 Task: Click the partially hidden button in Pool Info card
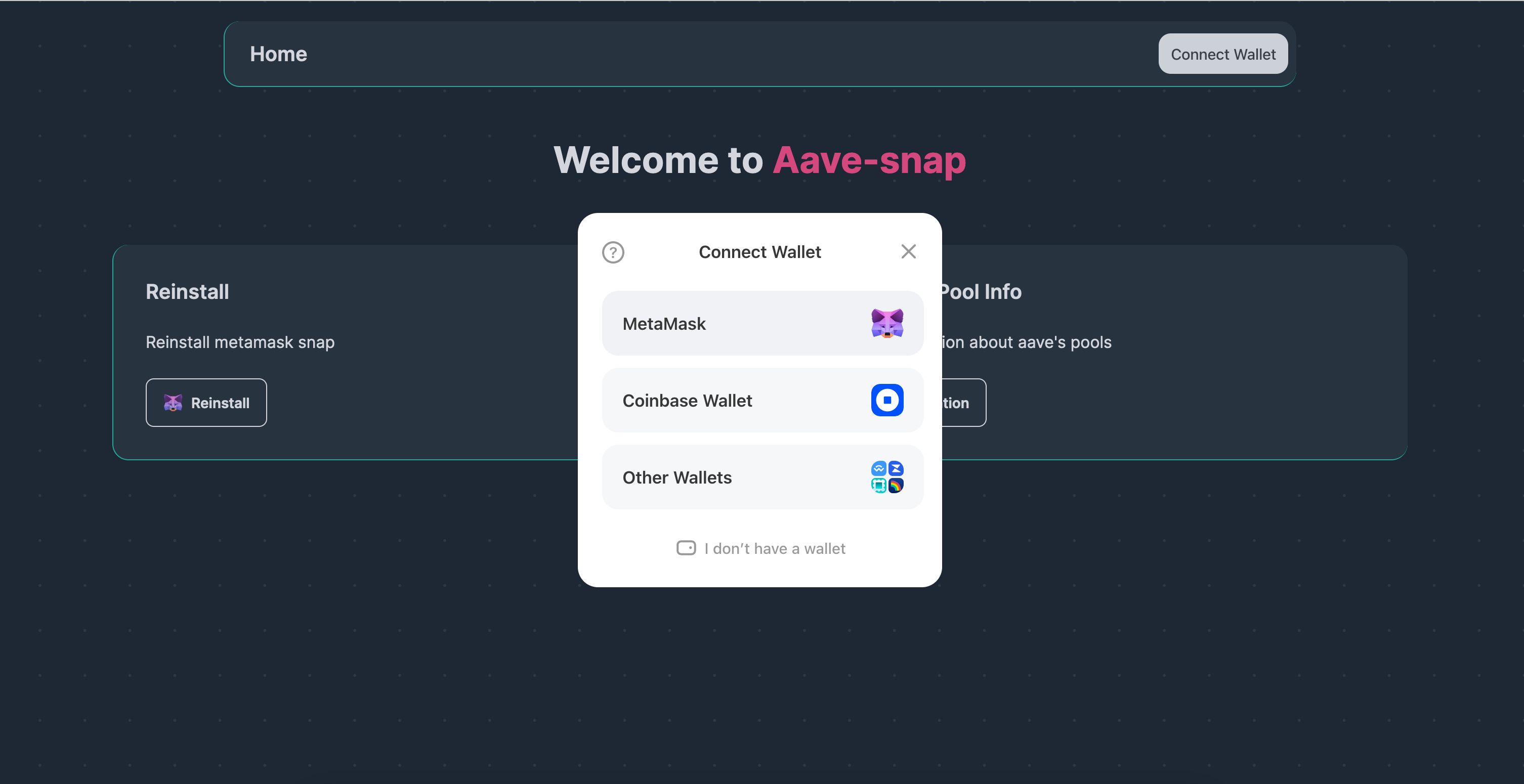coord(964,403)
